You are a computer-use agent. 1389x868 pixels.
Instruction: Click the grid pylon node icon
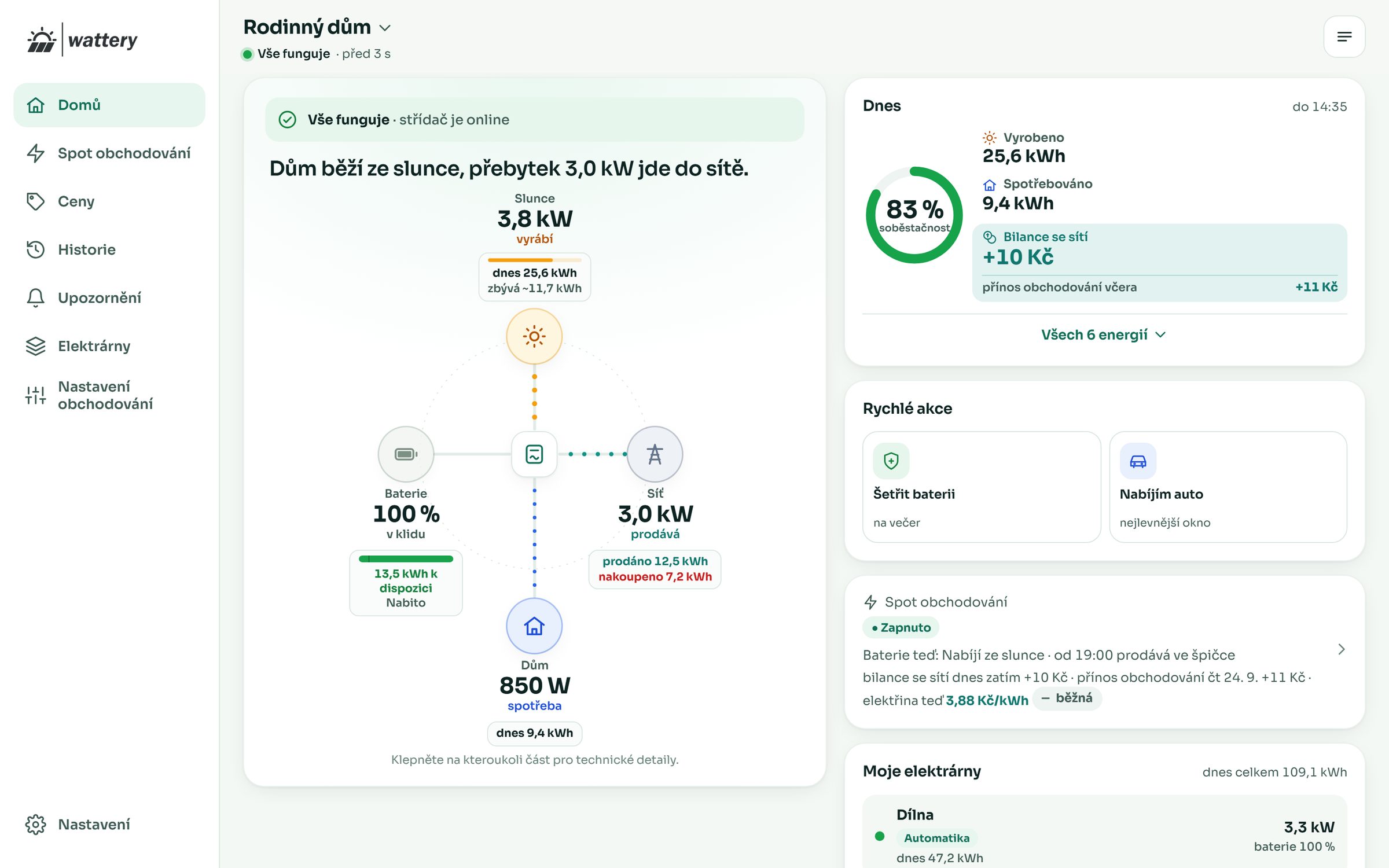click(655, 454)
